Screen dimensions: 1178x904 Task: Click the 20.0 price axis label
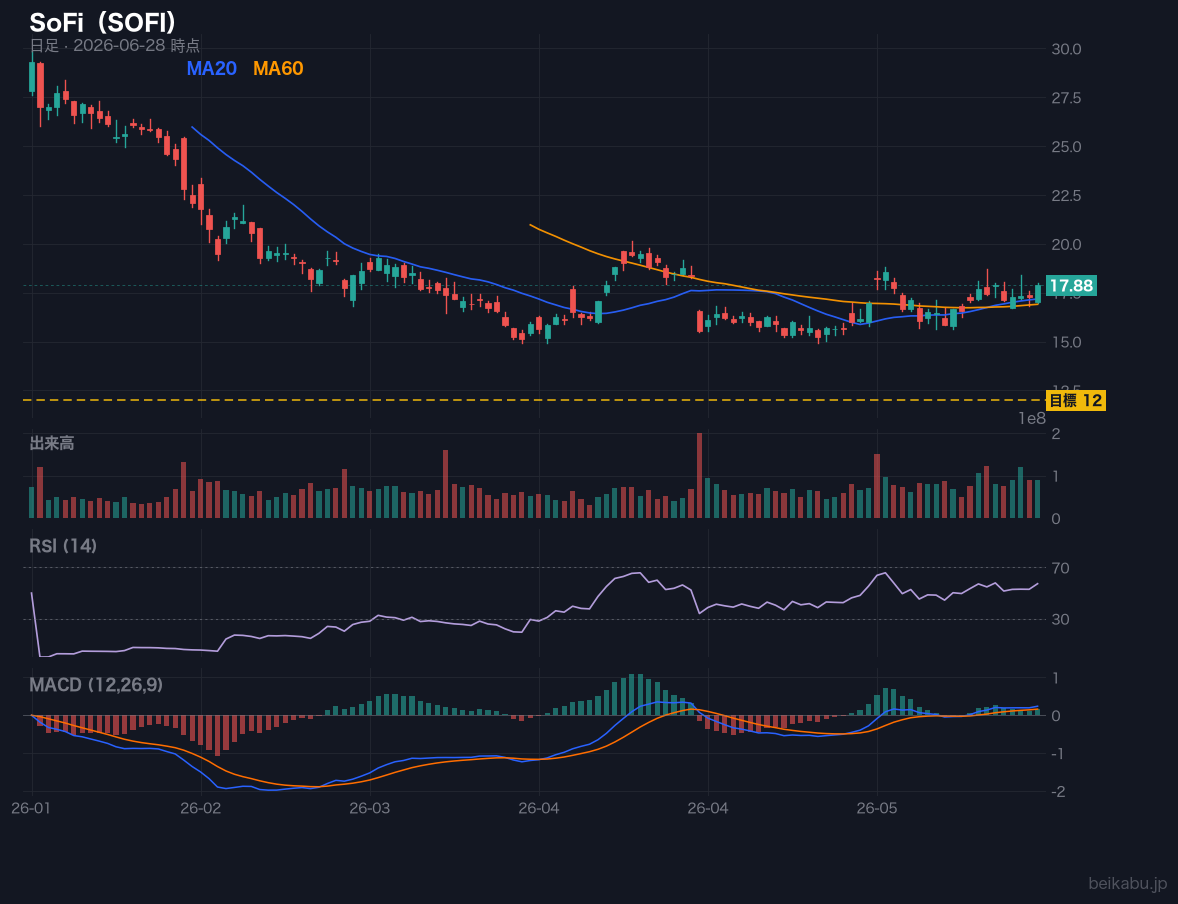coord(1066,244)
